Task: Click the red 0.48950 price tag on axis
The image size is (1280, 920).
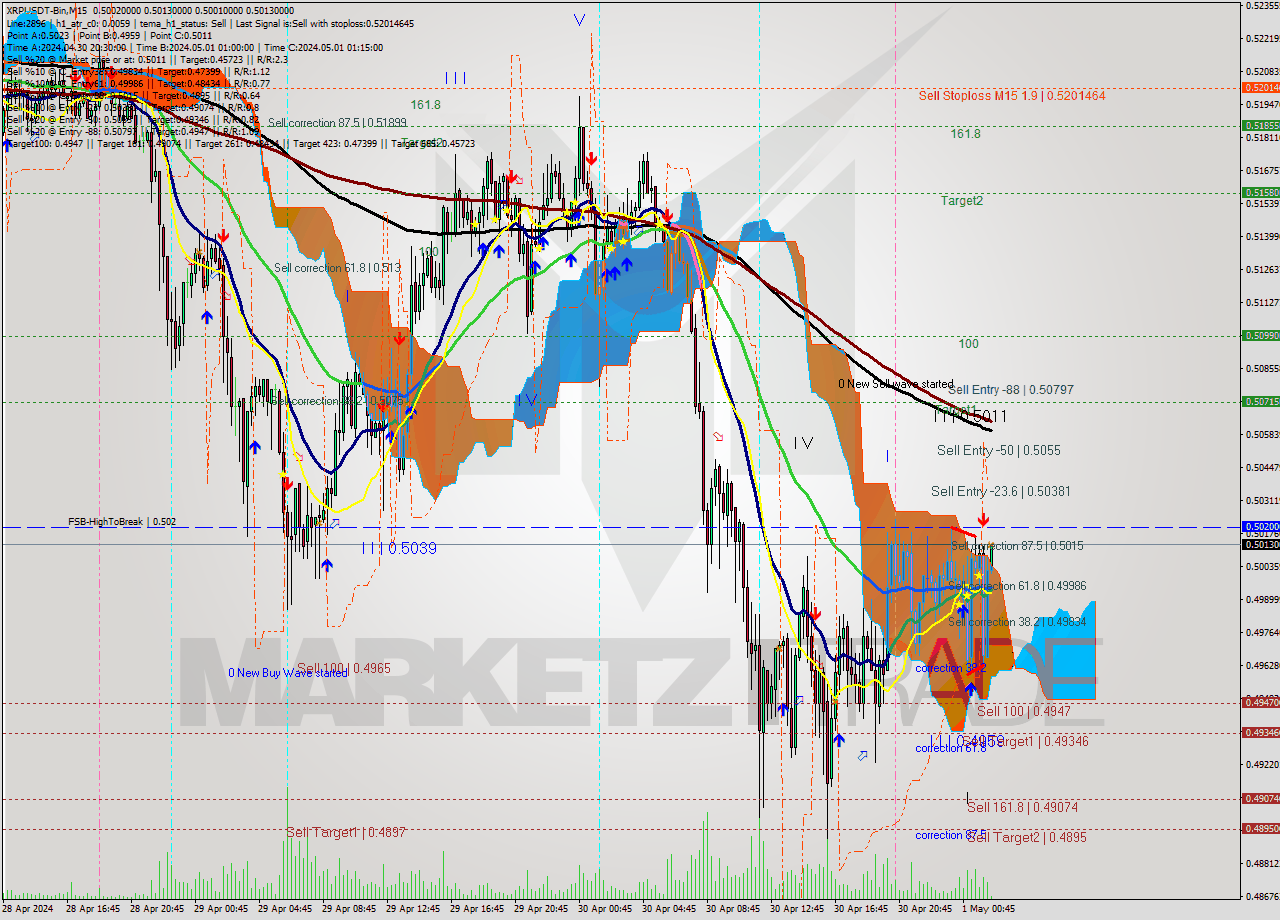Action: click(1260, 829)
